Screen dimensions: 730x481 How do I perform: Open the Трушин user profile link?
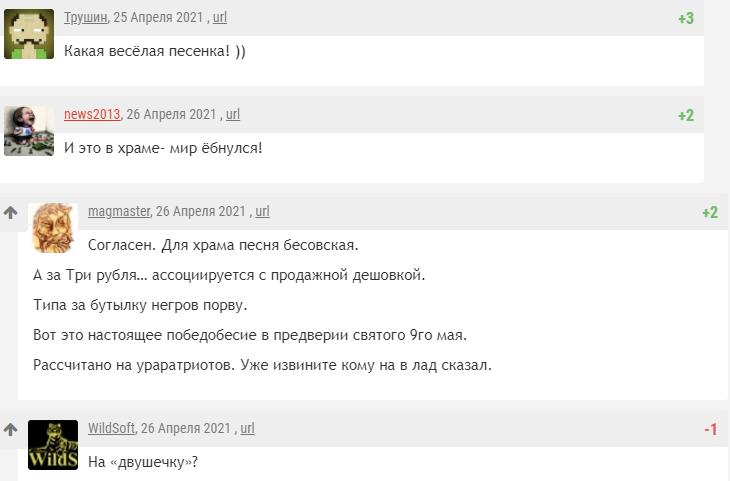pyautogui.click(x=85, y=17)
